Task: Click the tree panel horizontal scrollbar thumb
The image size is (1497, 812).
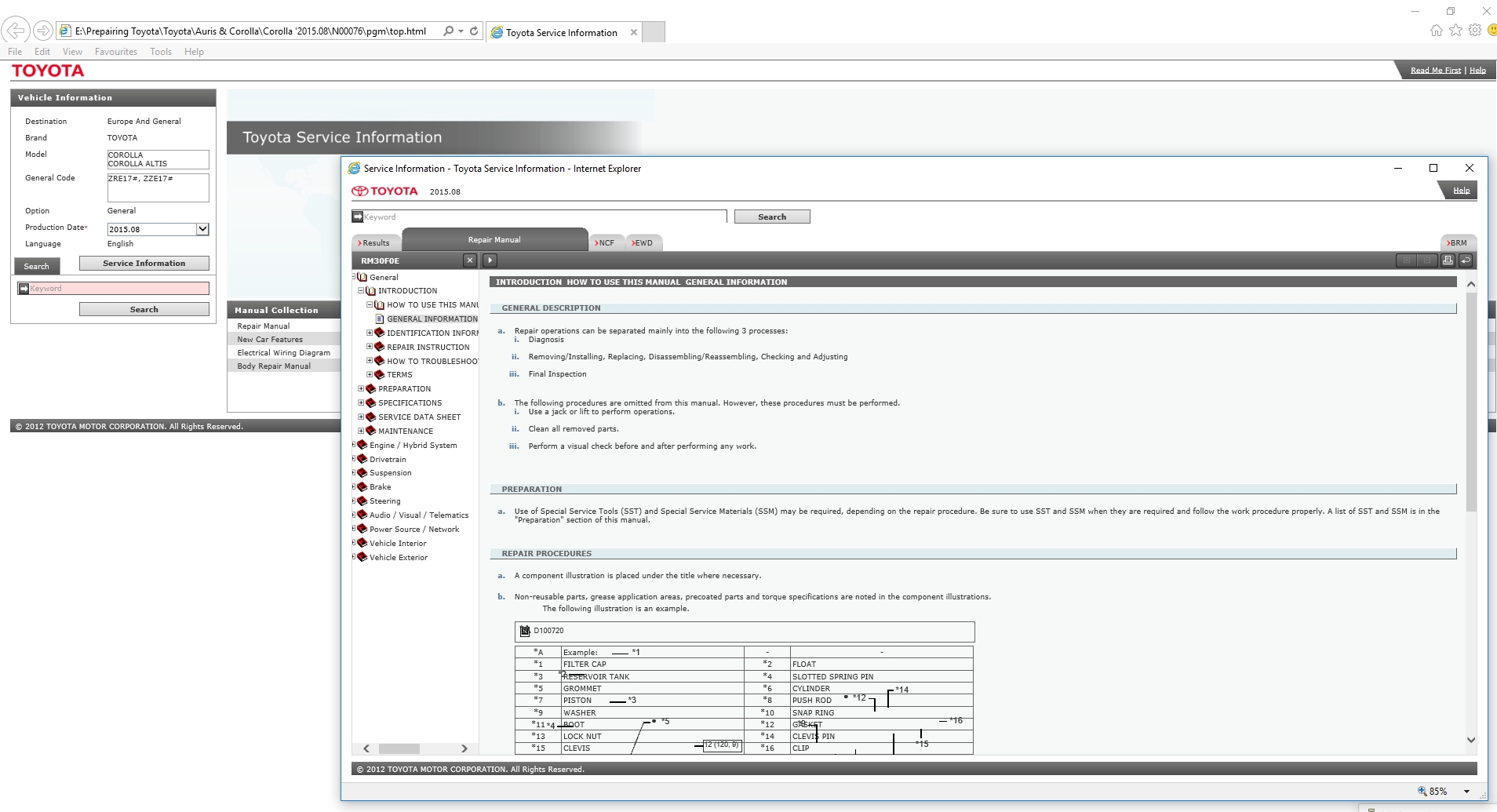Action: pyautogui.click(x=399, y=748)
